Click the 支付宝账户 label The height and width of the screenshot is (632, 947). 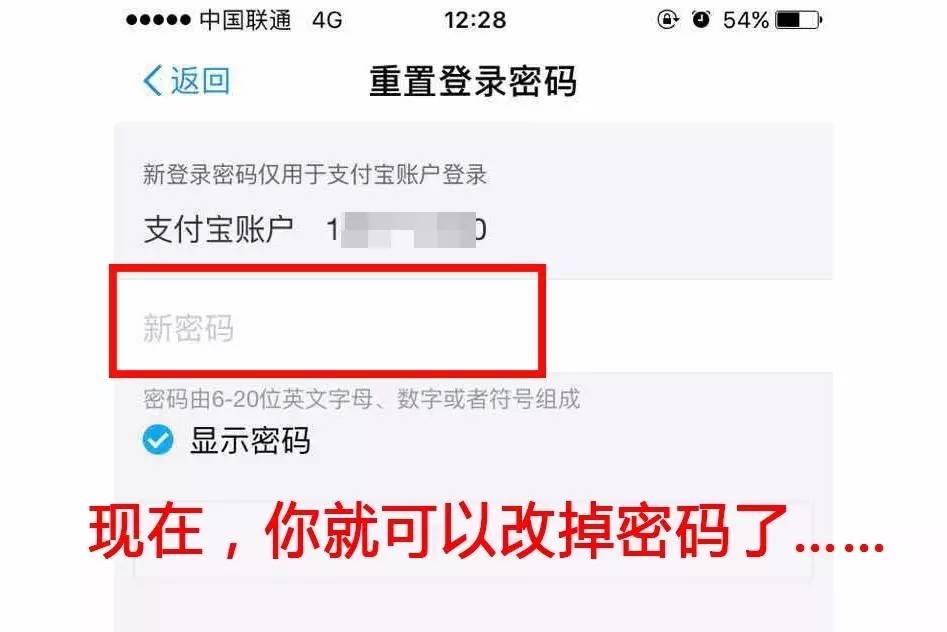tap(219, 230)
